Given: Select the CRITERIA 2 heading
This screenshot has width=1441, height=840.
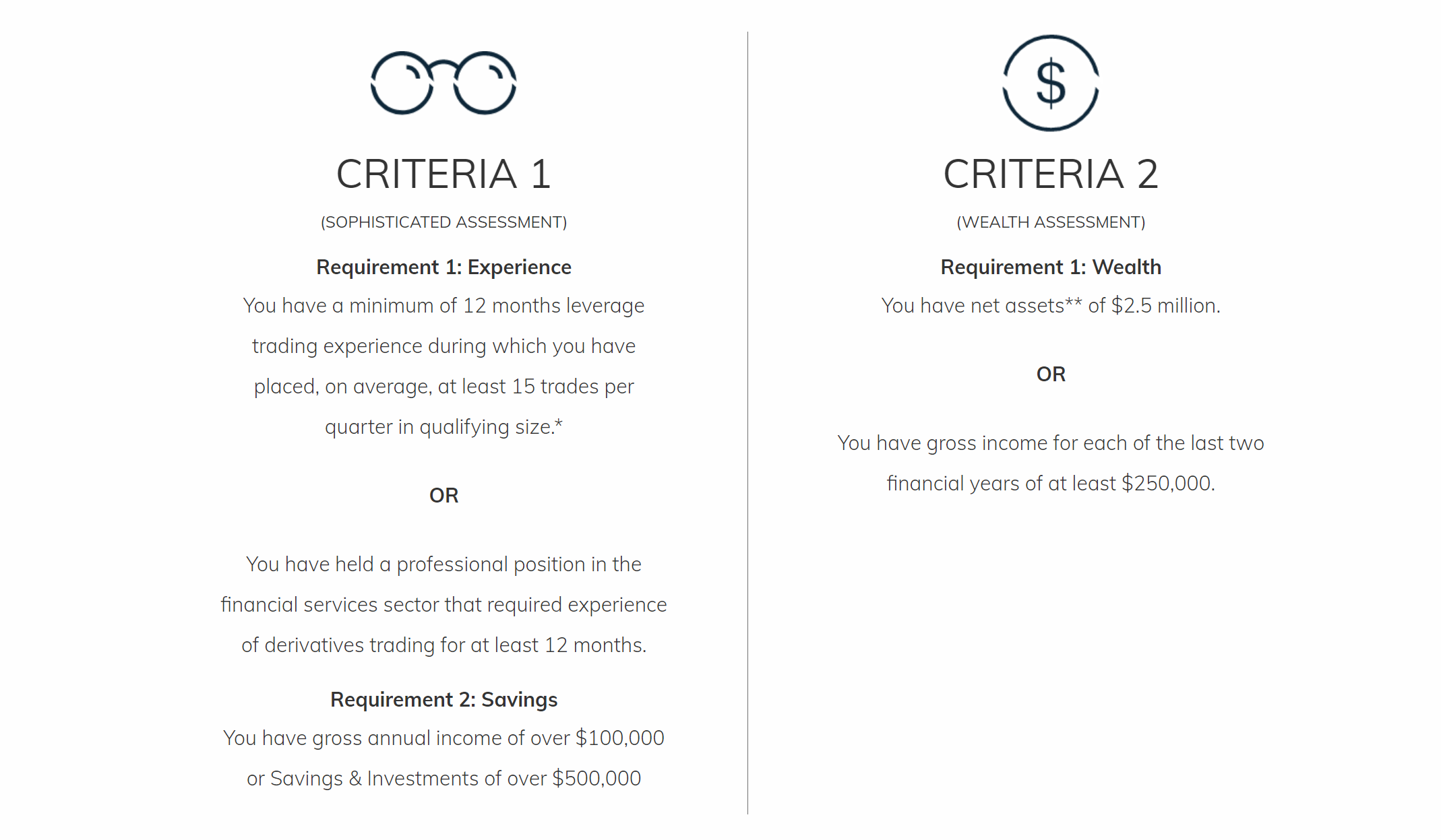Looking at the screenshot, I should coord(1051,174).
